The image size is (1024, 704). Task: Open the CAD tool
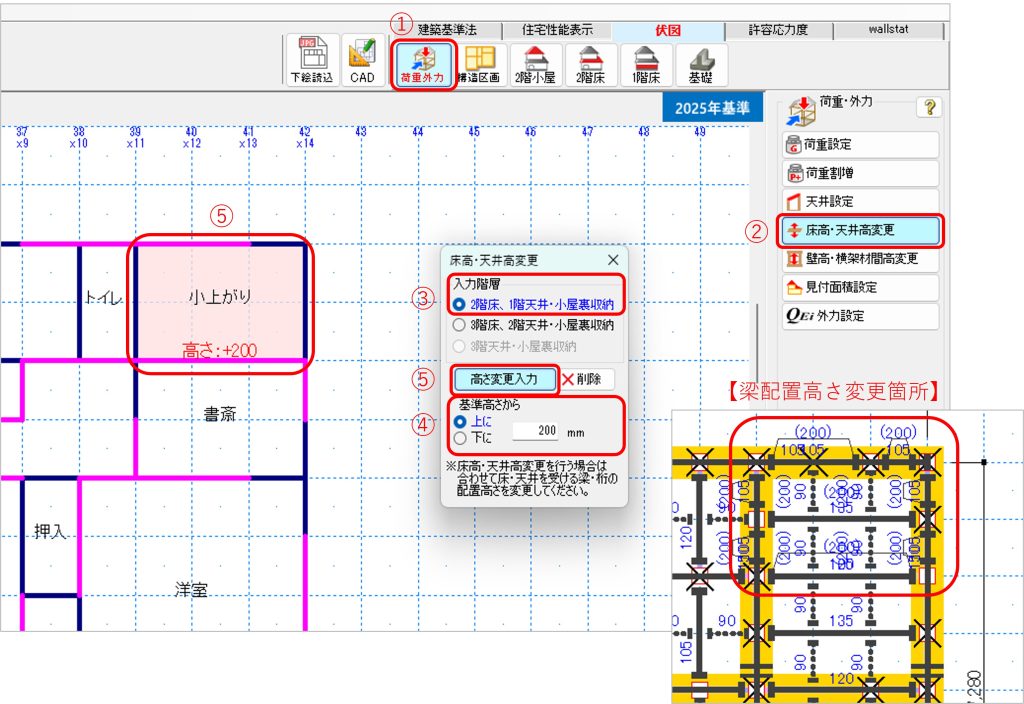pos(362,64)
